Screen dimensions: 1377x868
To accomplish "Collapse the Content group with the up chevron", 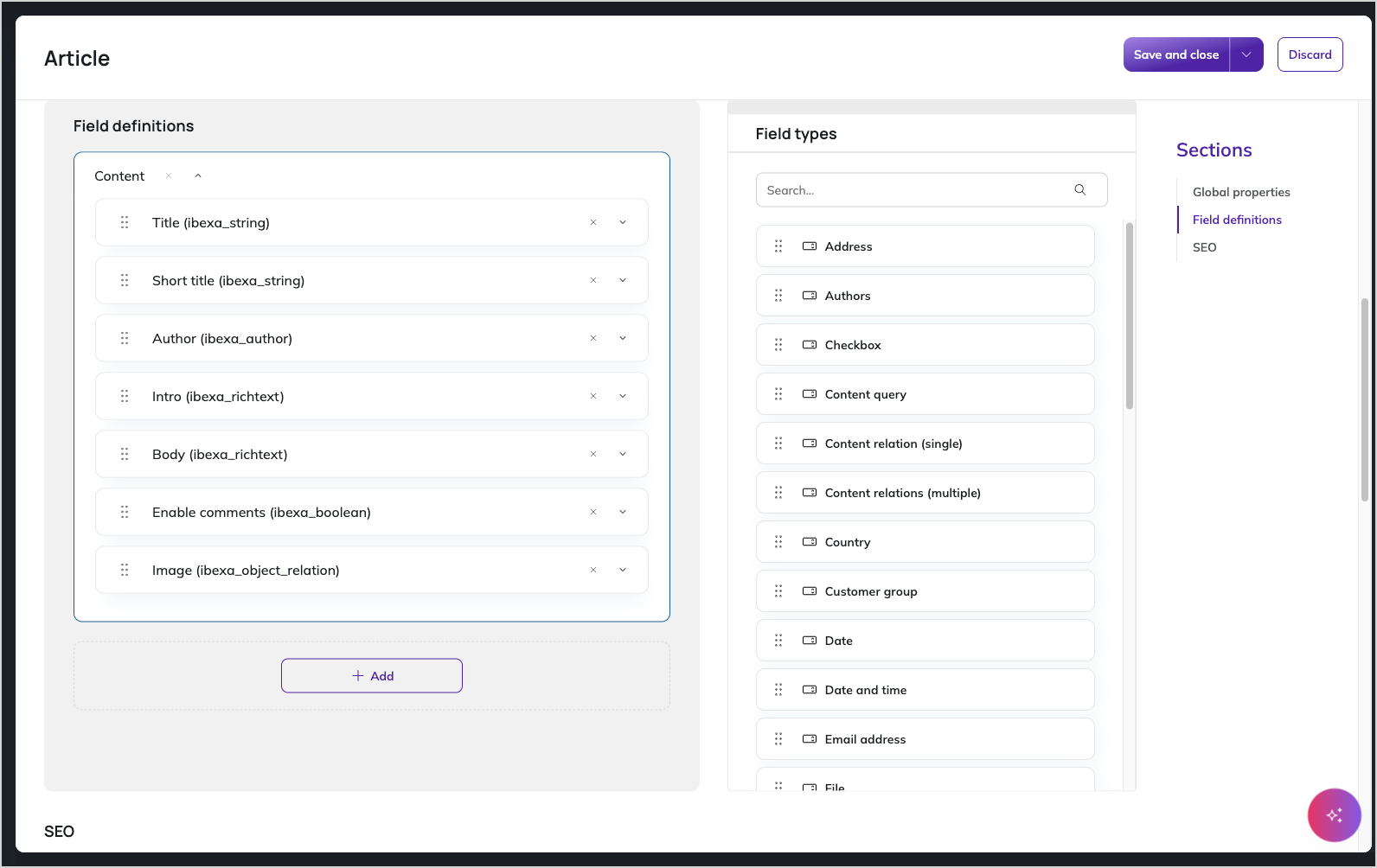I will tap(198, 176).
